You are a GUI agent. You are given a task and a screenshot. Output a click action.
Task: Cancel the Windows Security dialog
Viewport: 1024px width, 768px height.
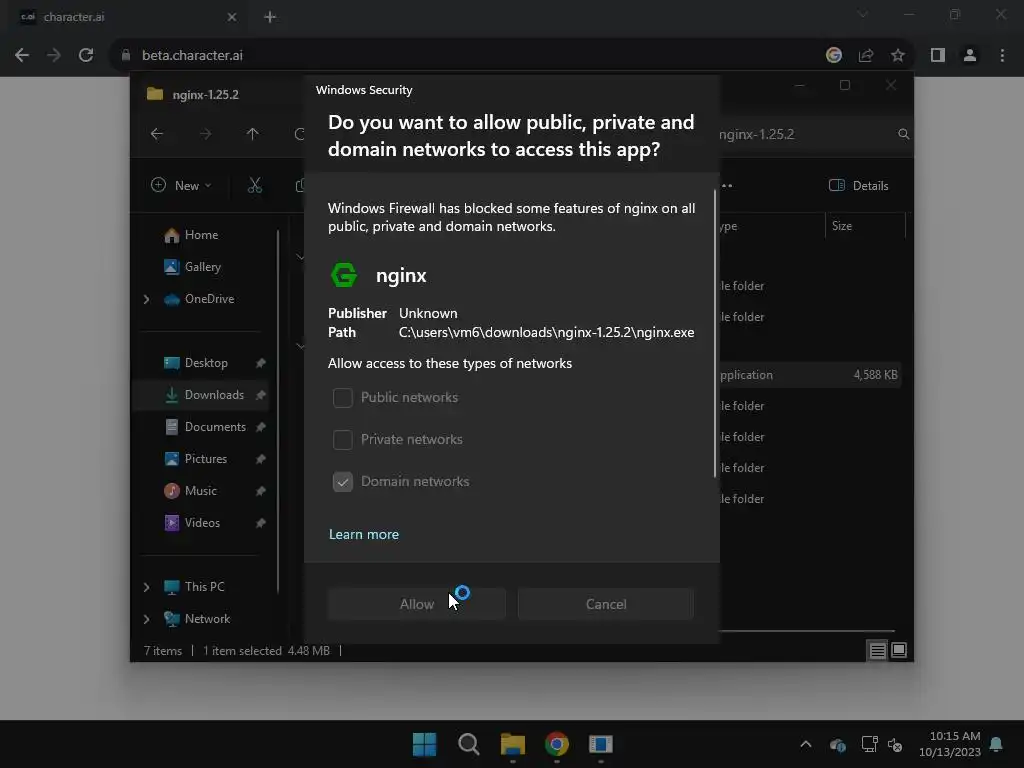click(606, 604)
